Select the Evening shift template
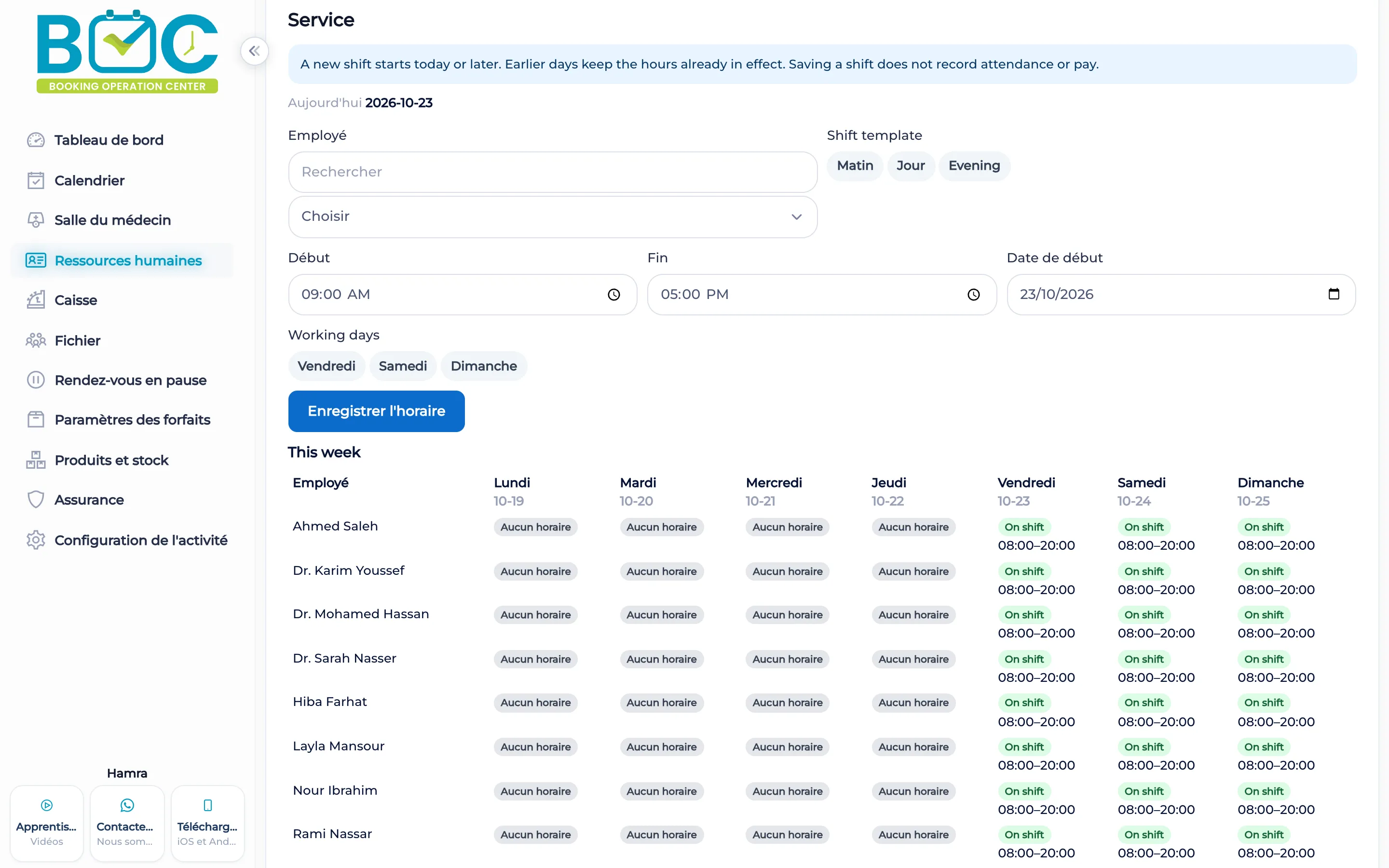This screenshot has width=1389, height=868. click(x=974, y=166)
